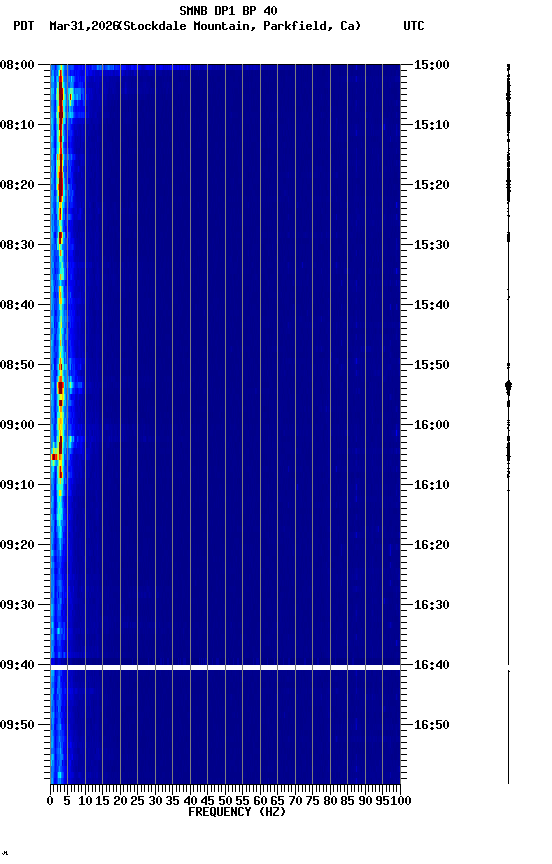
Task: Click the 09:30 PDT time label
Action: click(x=17, y=606)
